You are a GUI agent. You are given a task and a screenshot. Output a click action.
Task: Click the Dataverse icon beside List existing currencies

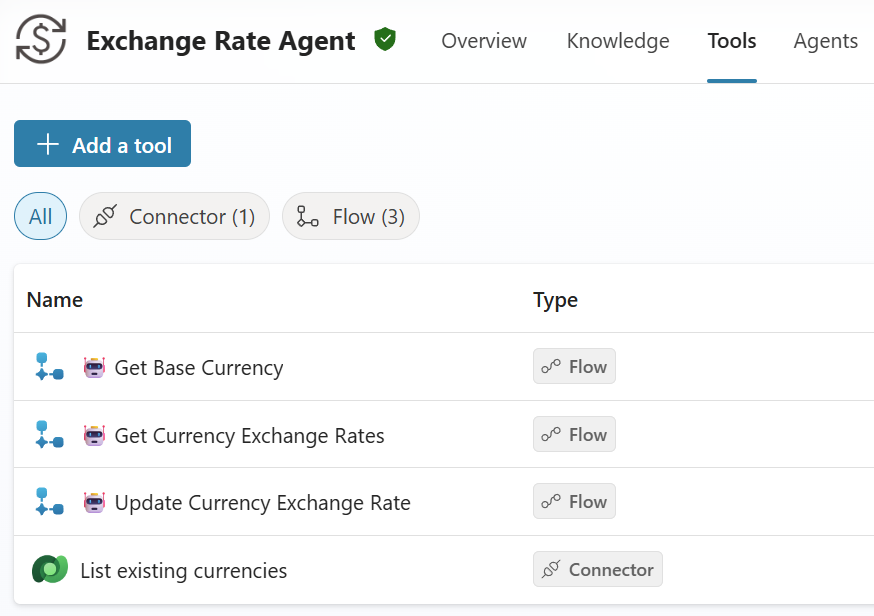pyautogui.click(x=49, y=570)
